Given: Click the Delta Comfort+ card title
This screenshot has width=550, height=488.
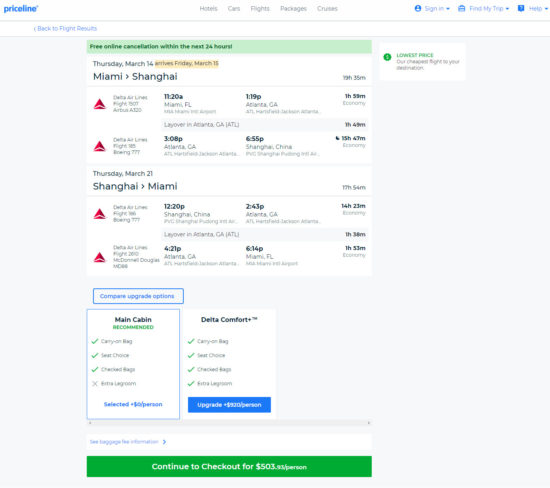Looking at the screenshot, I should click(x=229, y=320).
